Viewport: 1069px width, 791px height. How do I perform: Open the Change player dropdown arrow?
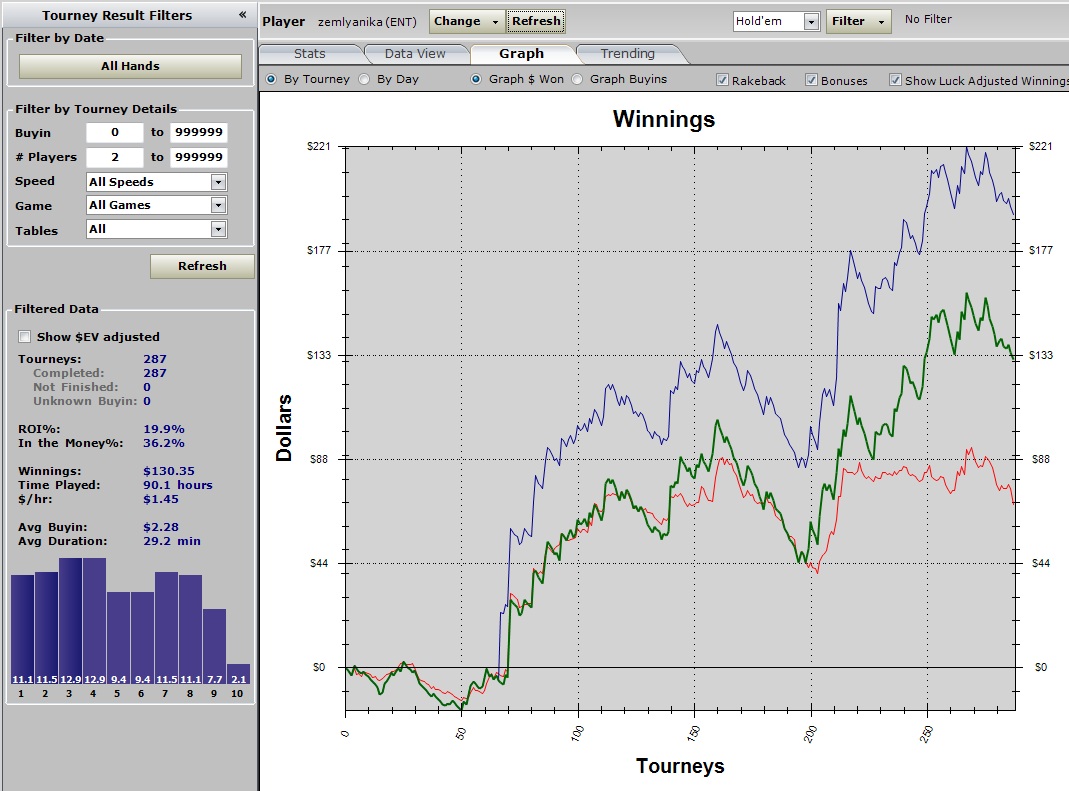click(x=495, y=22)
